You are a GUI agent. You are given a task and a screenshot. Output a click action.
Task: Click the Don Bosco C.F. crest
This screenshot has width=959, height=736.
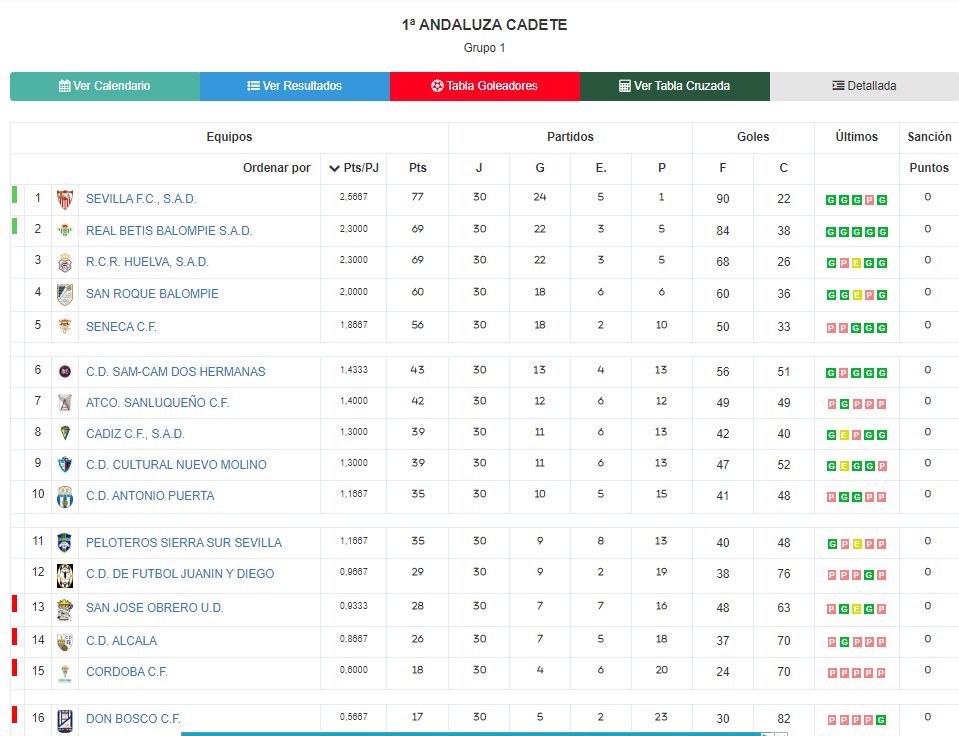click(65, 721)
